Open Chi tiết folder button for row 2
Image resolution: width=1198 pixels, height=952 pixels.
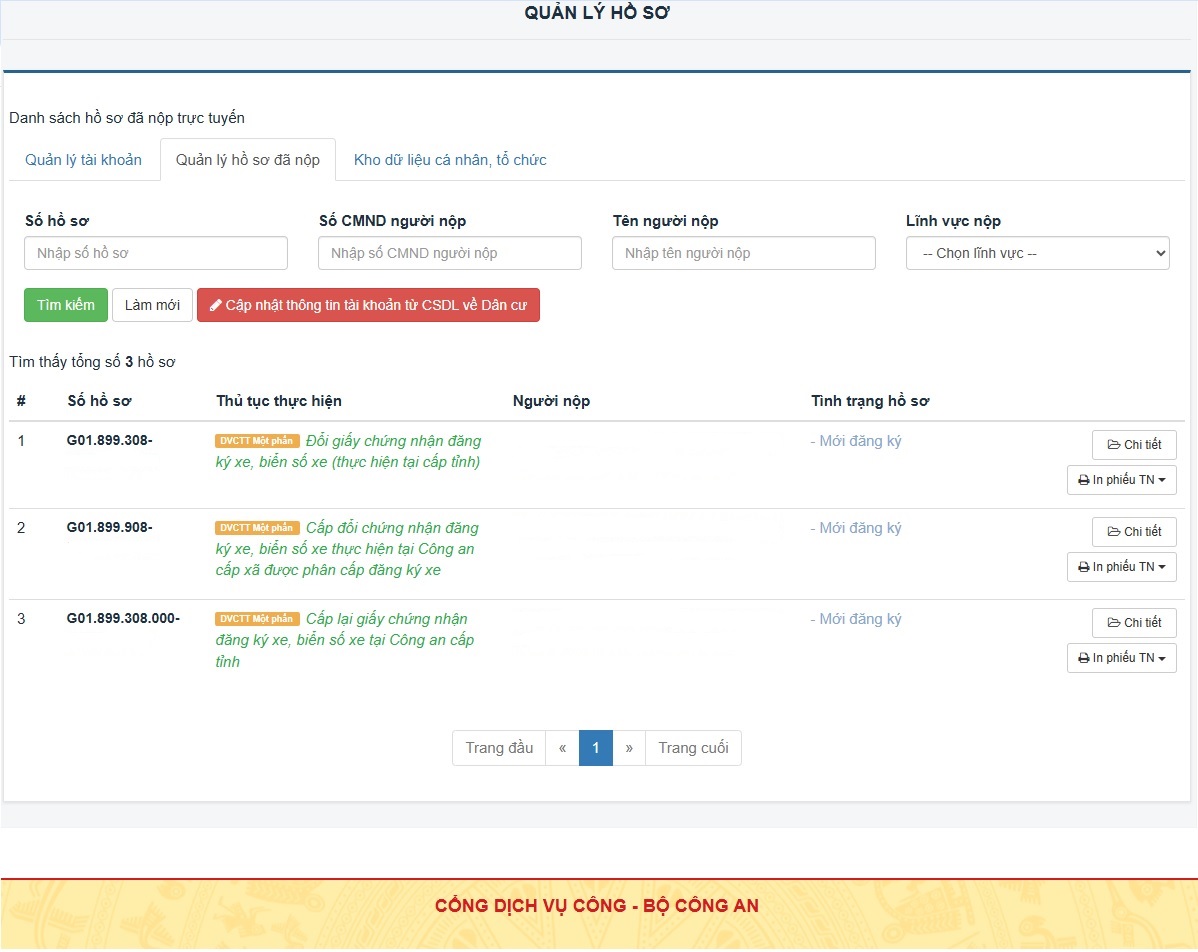coord(1135,532)
